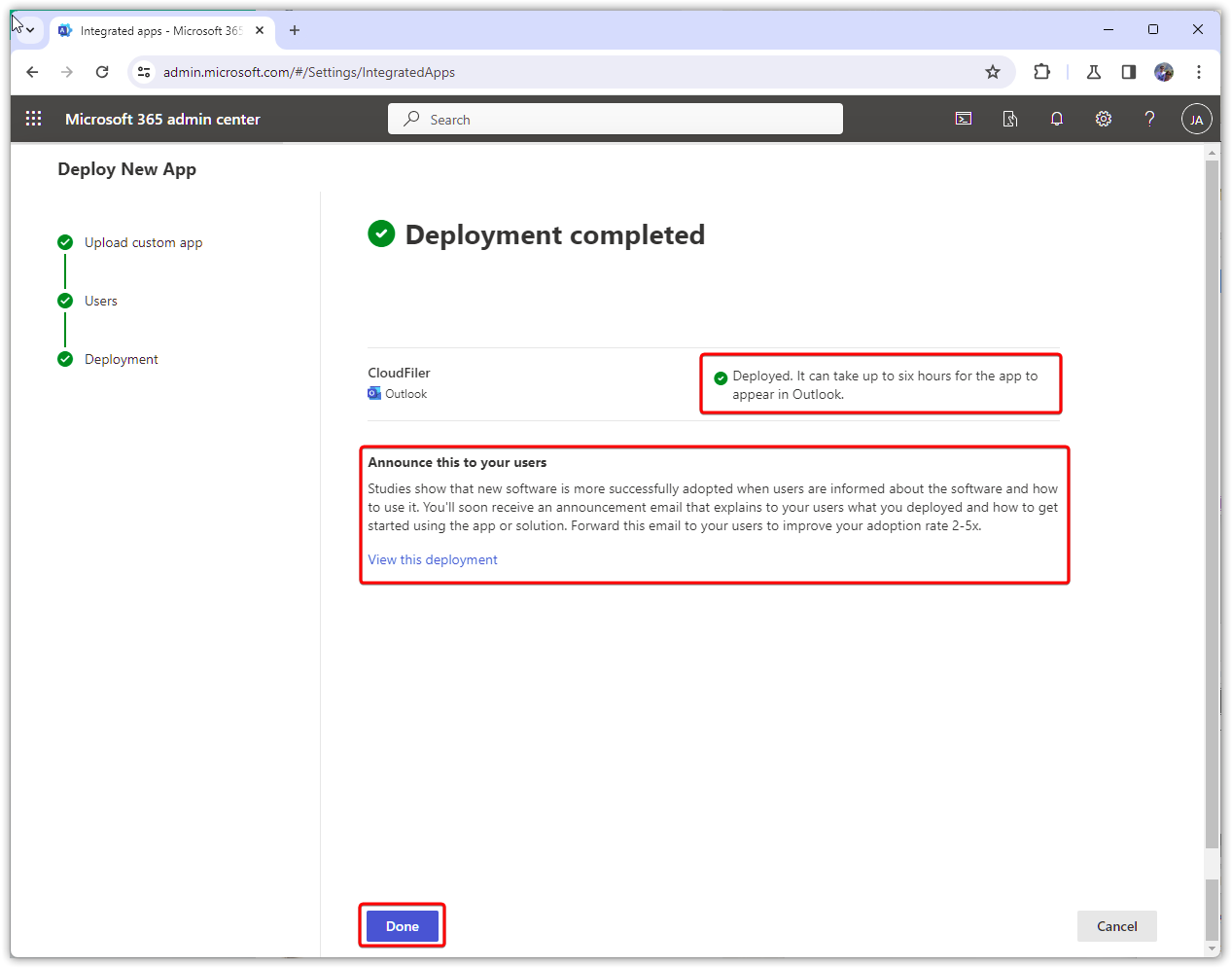
Task: Open the View this deployment link
Action: (x=433, y=559)
